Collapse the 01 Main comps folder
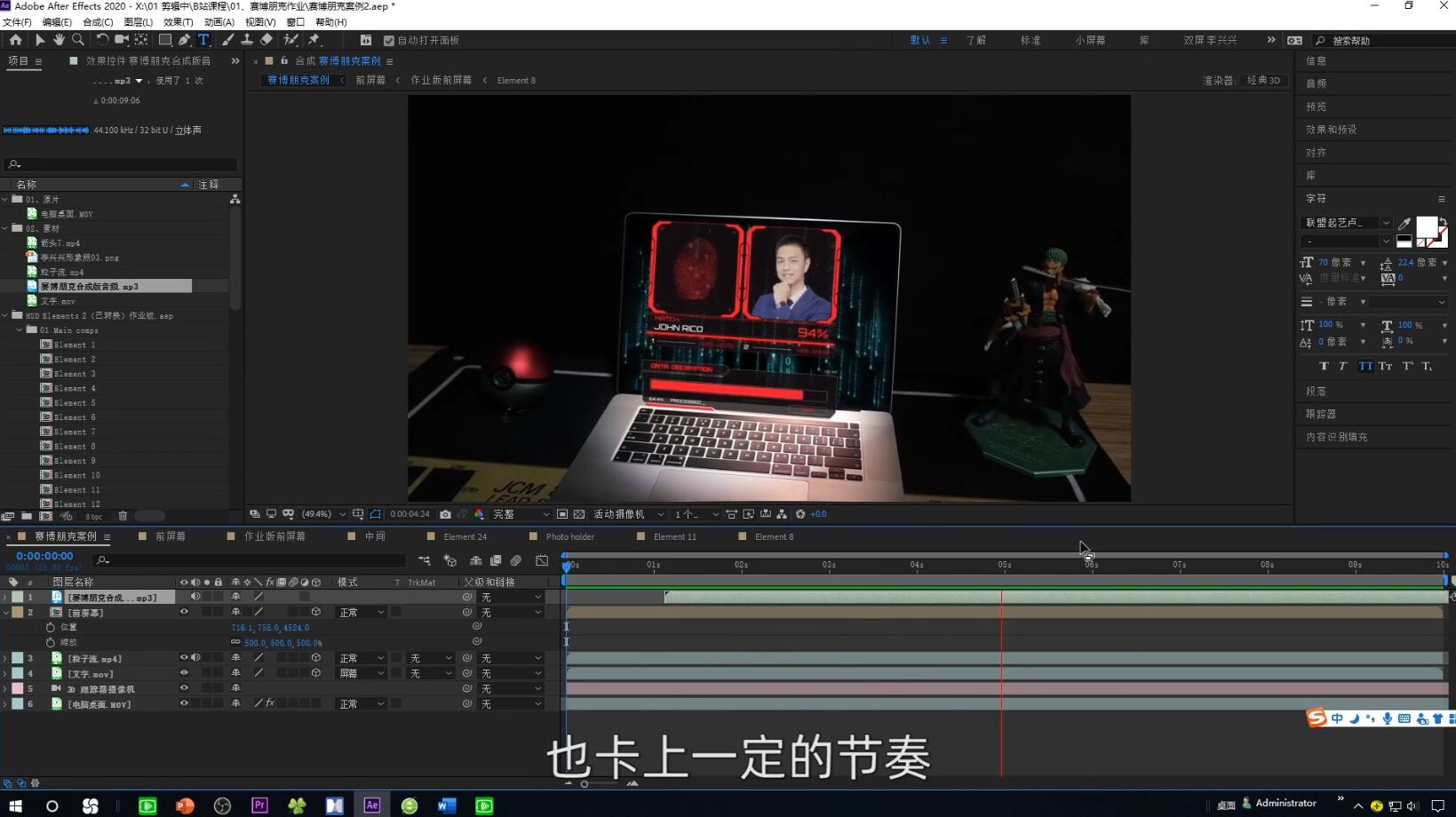Screen dimensions: 1456x817 coord(20,329)
